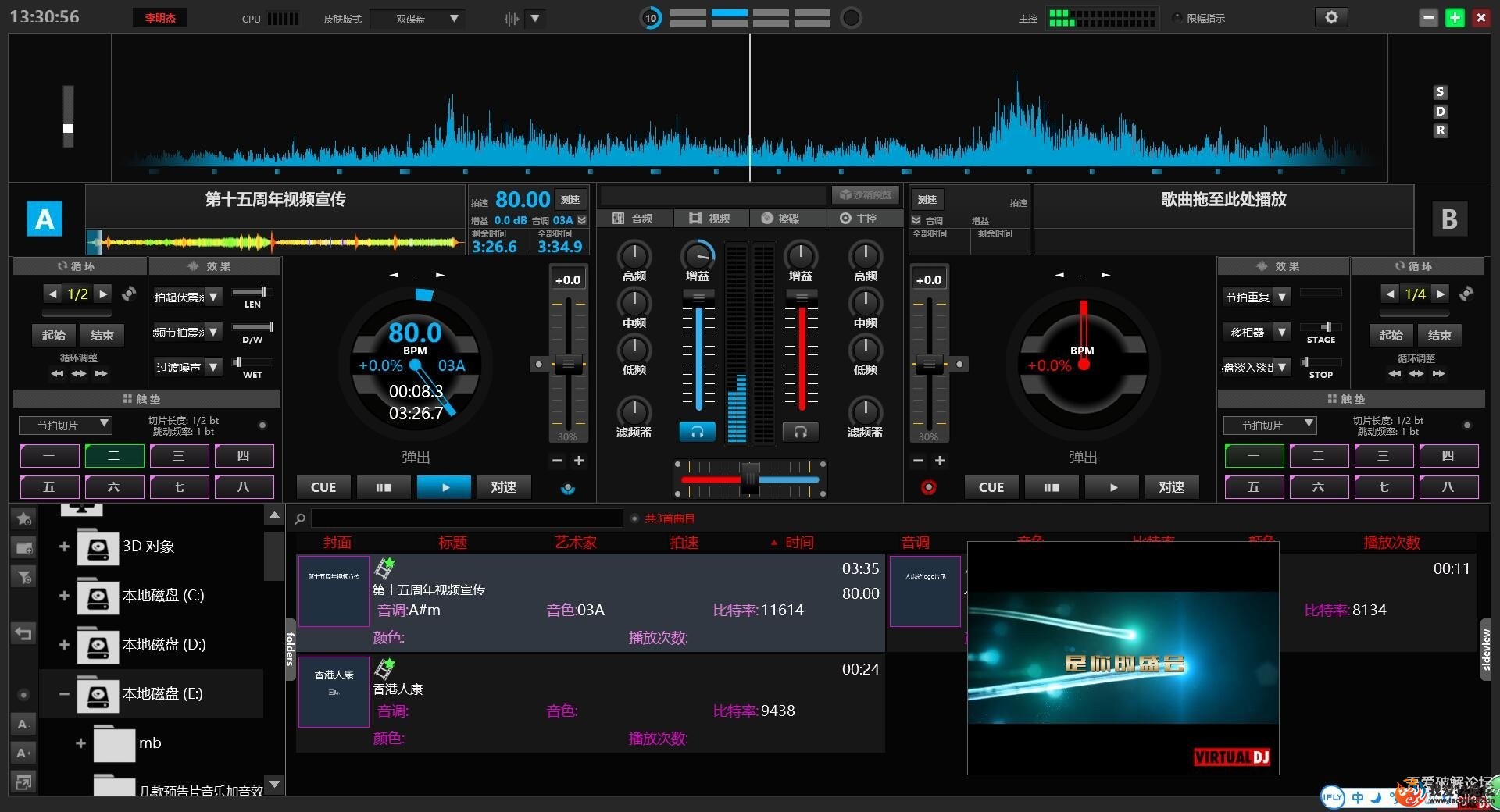The height and width of the screenshot is (812, 1500).
Task: Click the filter folder sidebar icon
Action: (24, 577)
